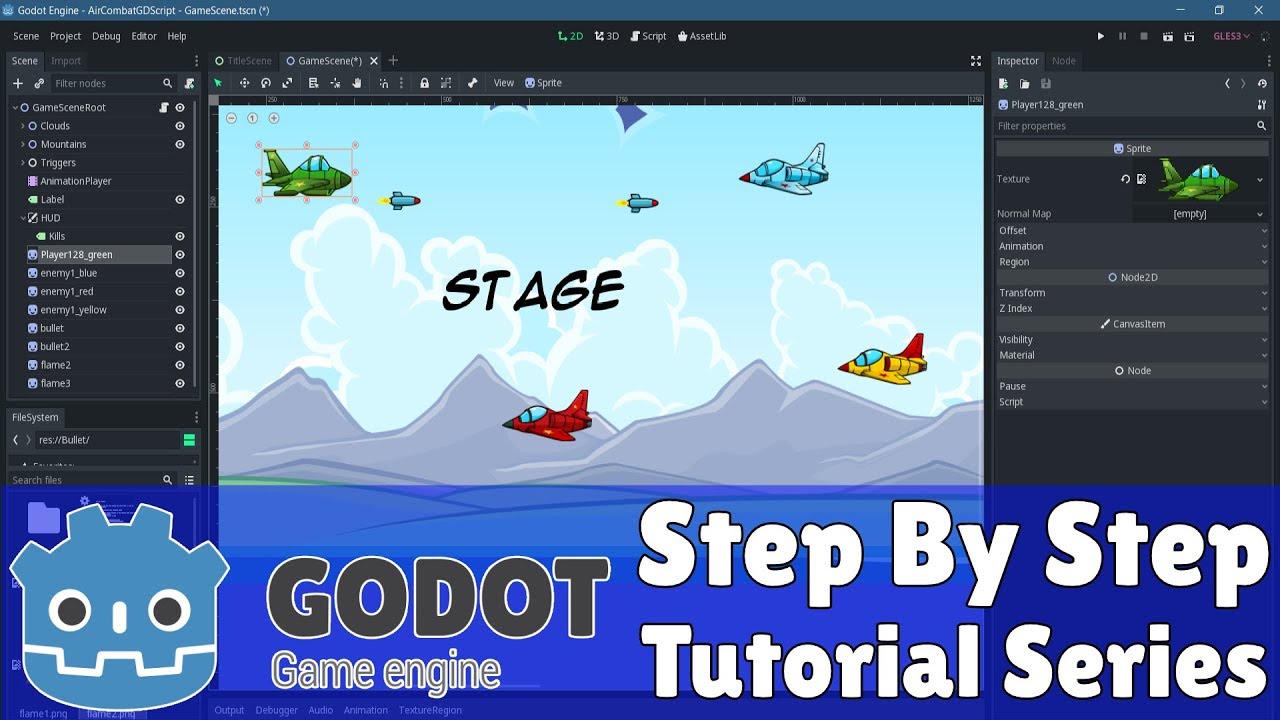This screenshot has height=720, width=1280.
Task: Open the AssetLib workspace
Action: [x=702, y=36]
